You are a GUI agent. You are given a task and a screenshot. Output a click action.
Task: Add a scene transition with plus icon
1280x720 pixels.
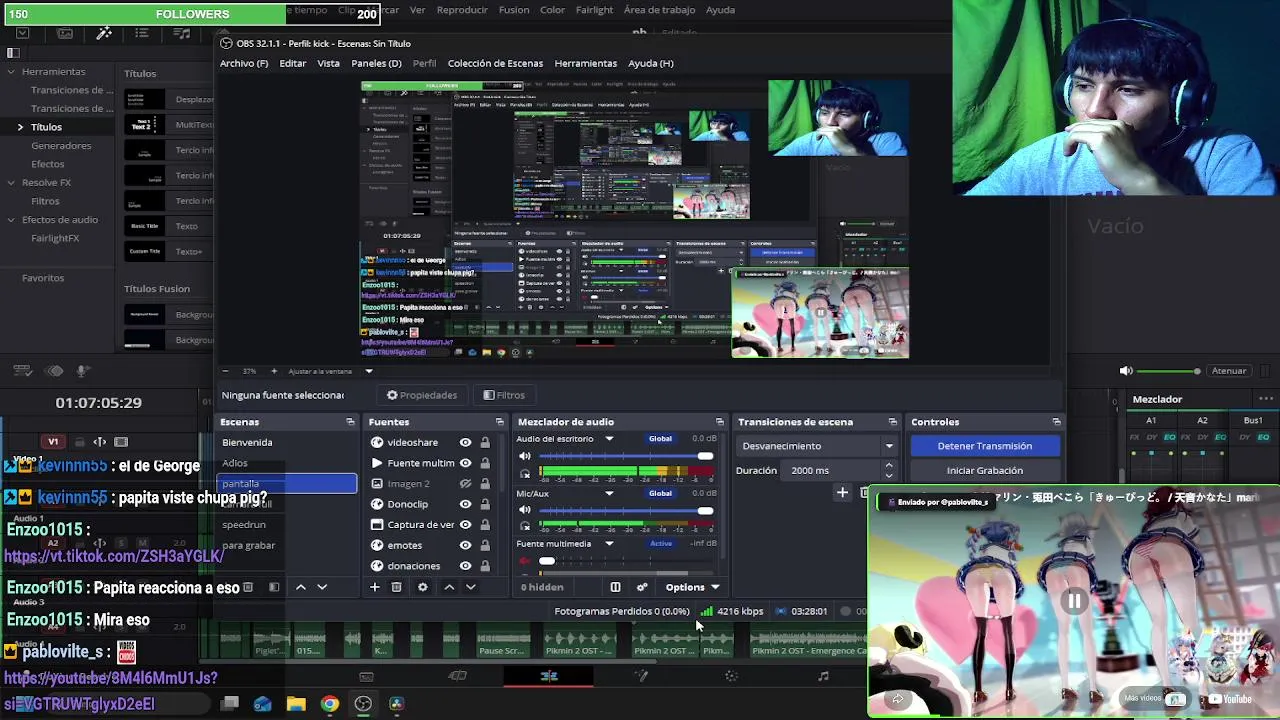click(842, 492)
